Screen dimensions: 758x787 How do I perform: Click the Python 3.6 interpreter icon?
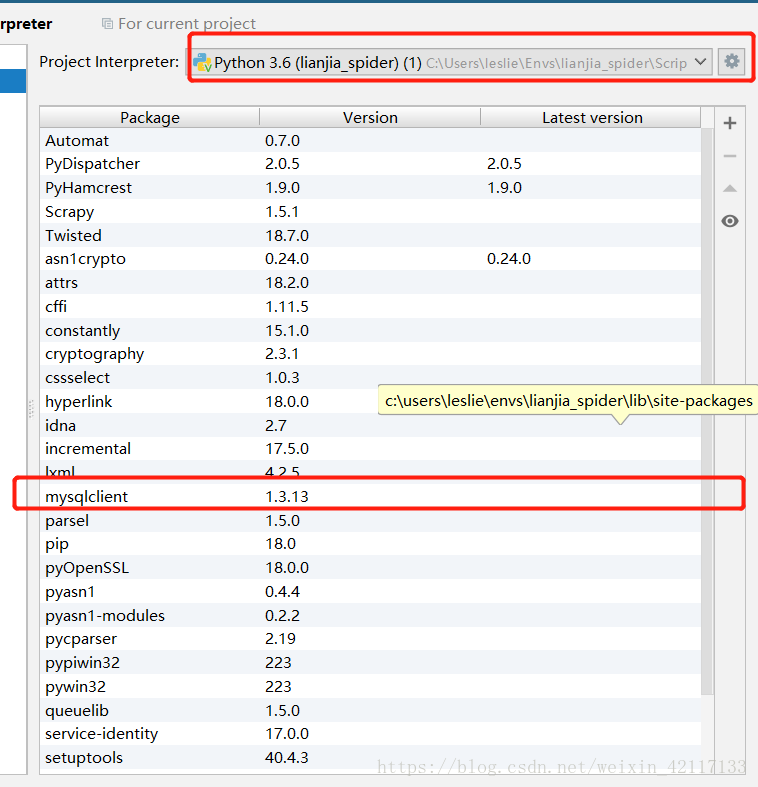pyautogui.click(x=202, y=63)
